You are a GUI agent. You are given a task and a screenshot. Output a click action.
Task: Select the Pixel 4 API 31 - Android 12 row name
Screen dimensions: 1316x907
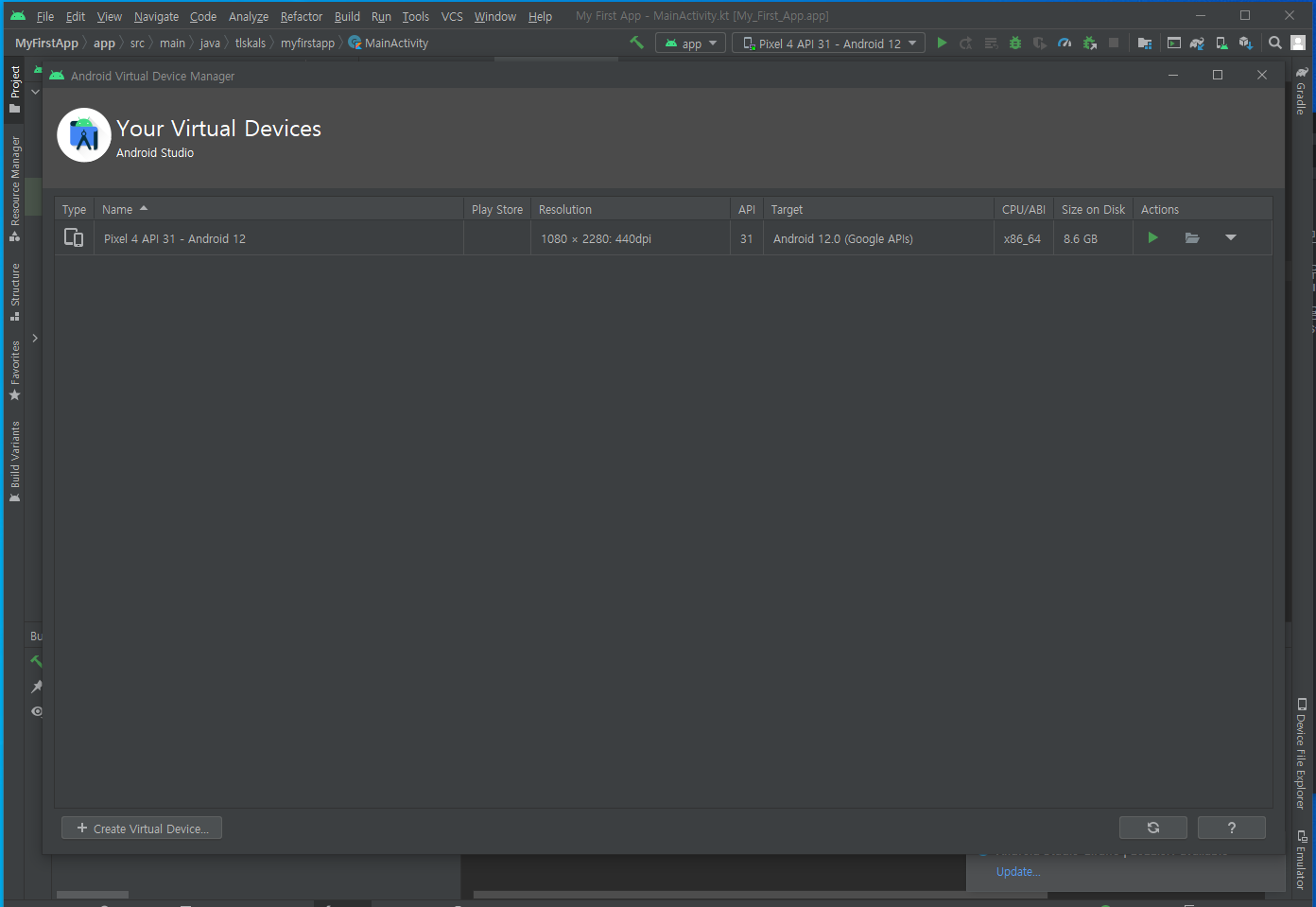175,238
